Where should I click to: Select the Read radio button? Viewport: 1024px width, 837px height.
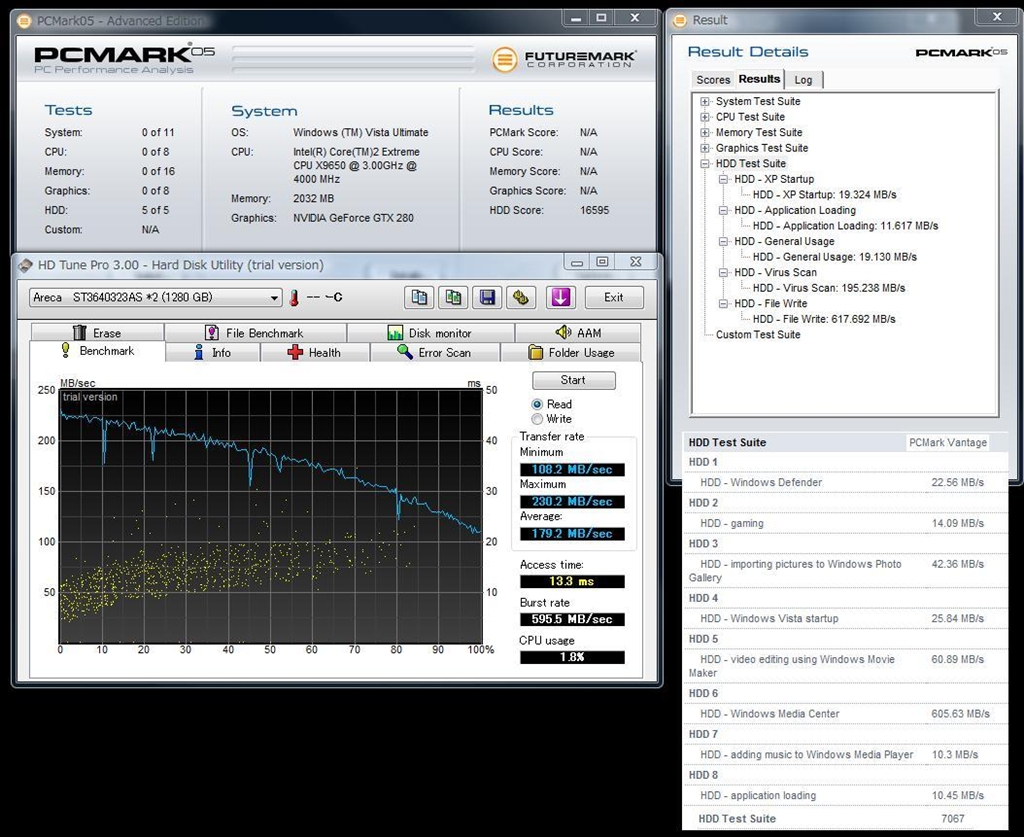(538, 404)
